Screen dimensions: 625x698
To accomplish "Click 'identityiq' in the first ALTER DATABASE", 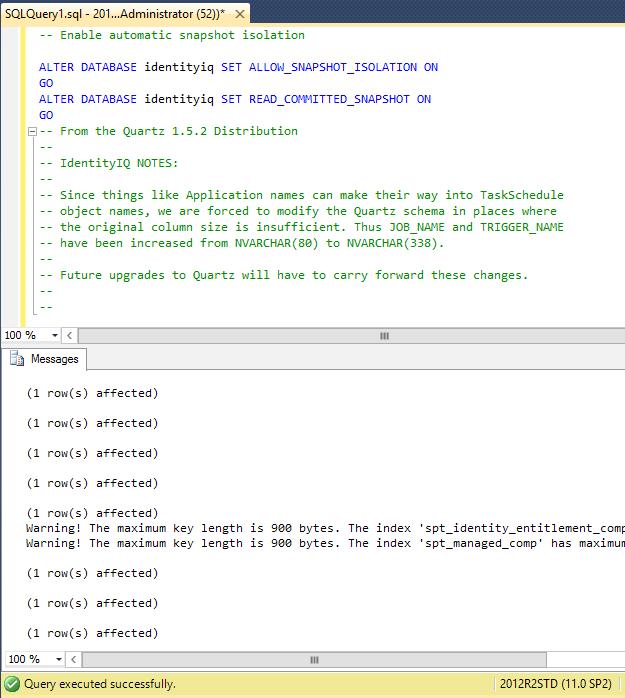I will (x=179, y=67).
